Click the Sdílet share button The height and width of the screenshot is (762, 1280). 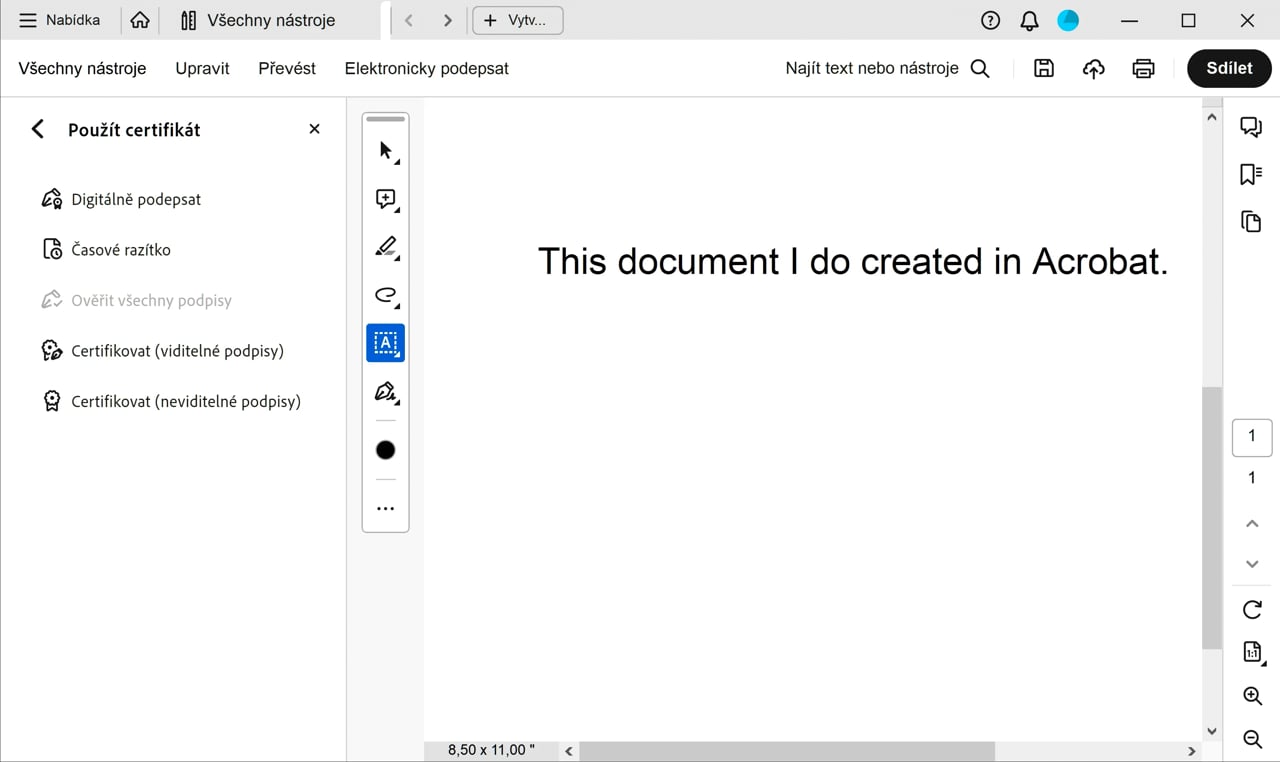click(x=1229, y=68)
